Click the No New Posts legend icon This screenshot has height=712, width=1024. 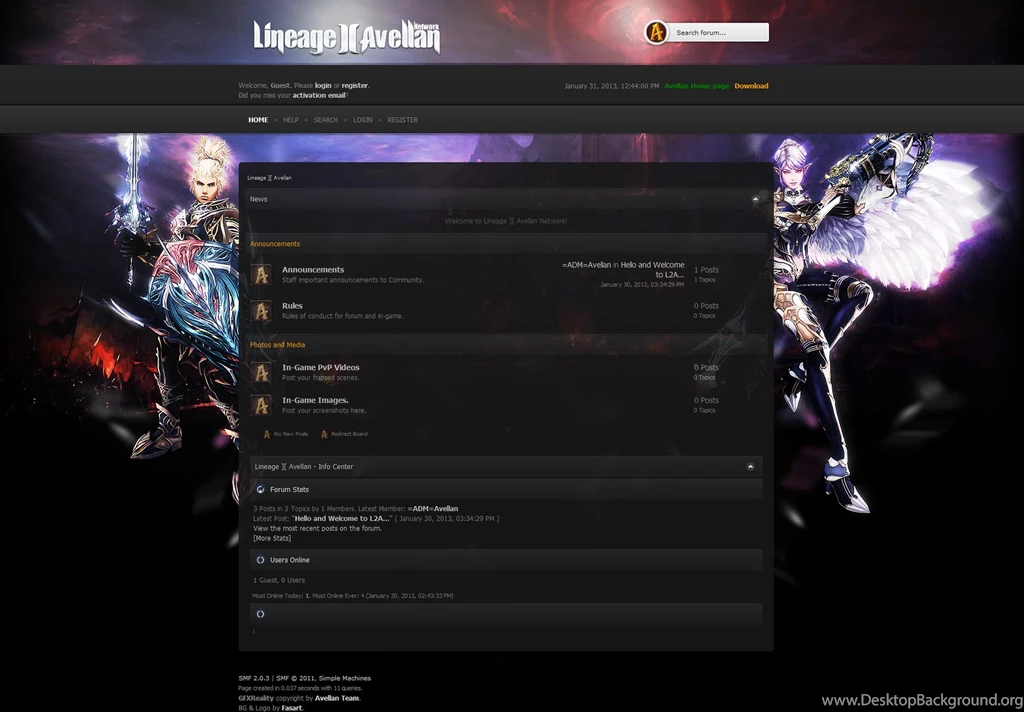(x=266, y=434)
